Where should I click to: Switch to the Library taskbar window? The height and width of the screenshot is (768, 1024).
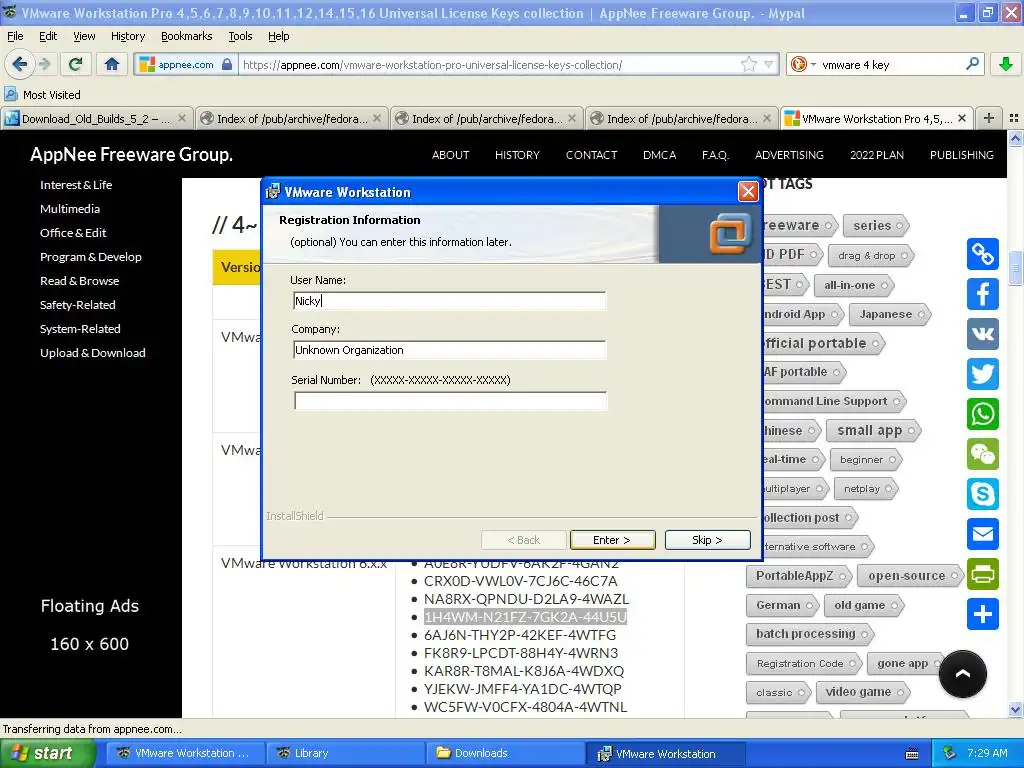click(344, 753)
